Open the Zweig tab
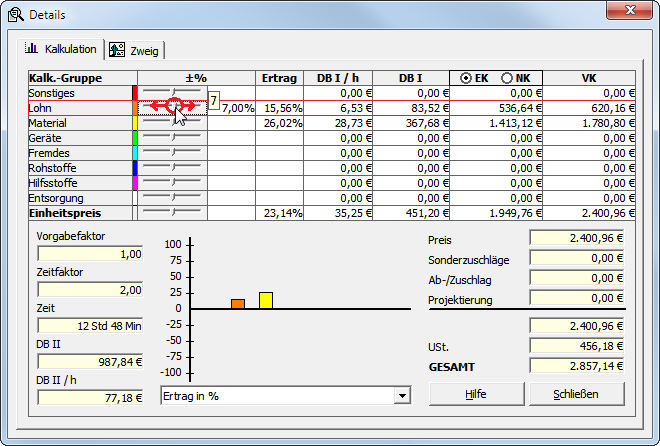The image size is (660, 446). [136, 50]
